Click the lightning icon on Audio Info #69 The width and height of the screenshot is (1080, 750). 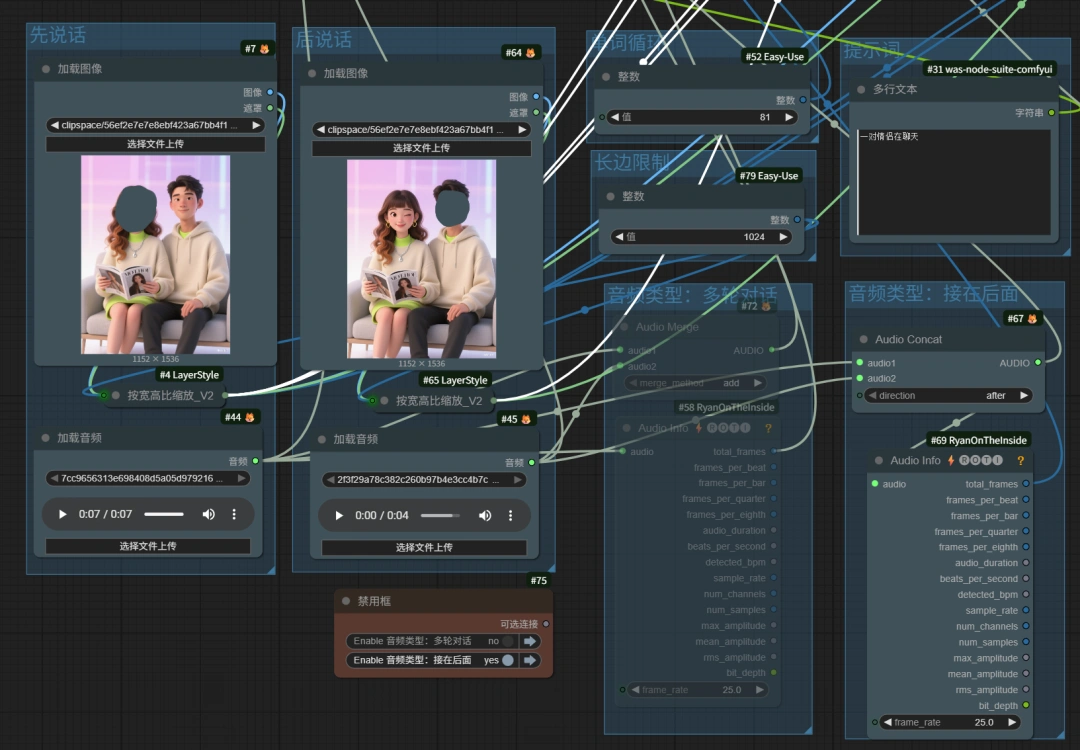tap(951, 460)
